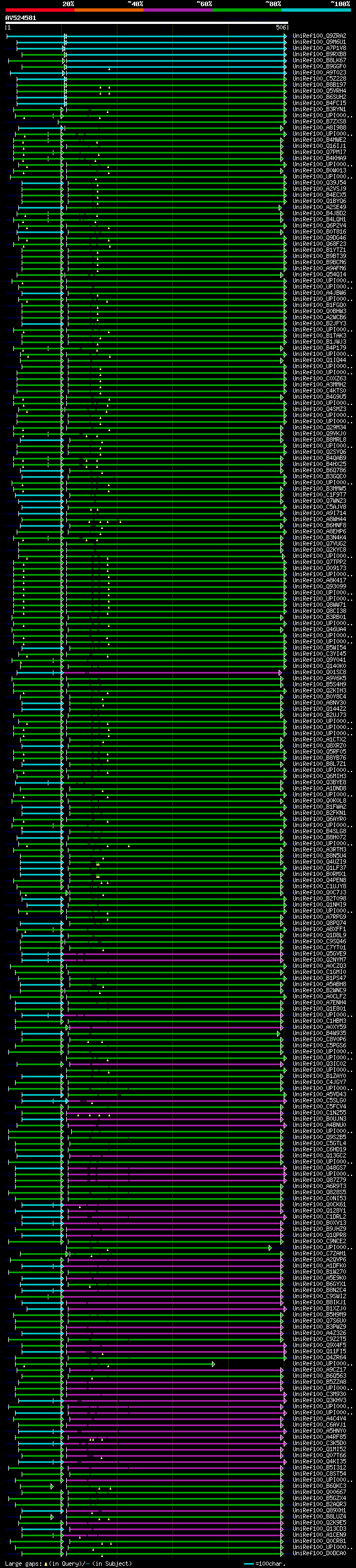Select hit label UniRef100_B0T816
Screen dimensions: 356x1568
[x=319, y=231]
